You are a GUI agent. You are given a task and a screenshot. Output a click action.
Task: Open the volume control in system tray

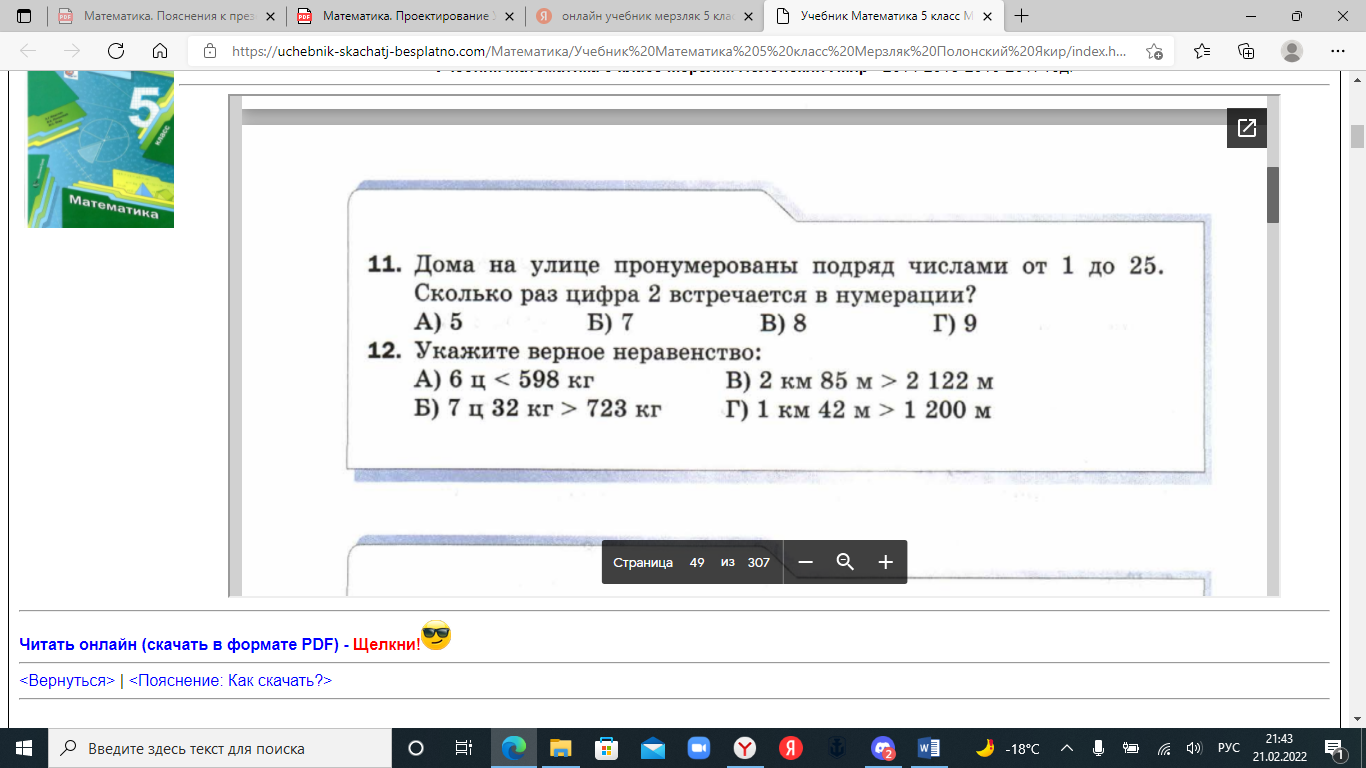point(1192,748)
